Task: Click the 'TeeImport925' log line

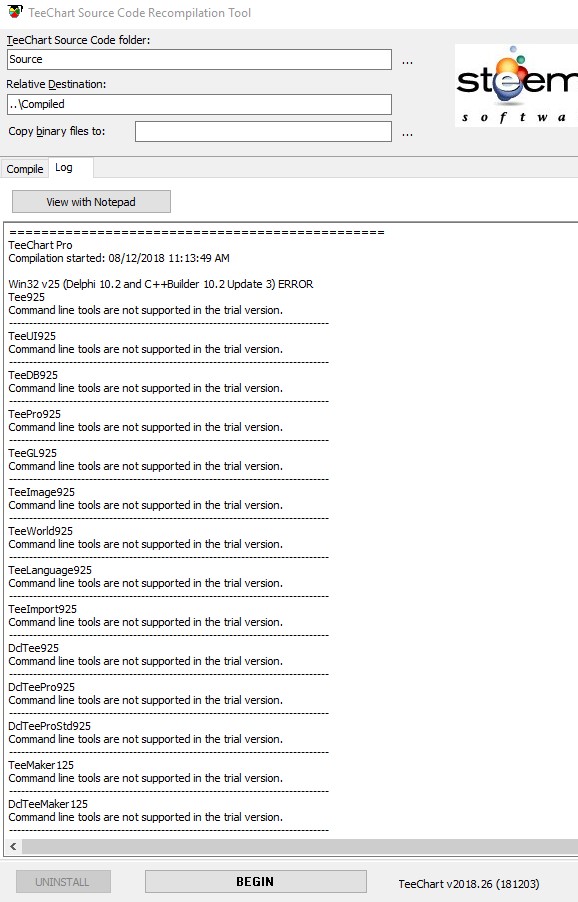Action: (x=43, y=609)
